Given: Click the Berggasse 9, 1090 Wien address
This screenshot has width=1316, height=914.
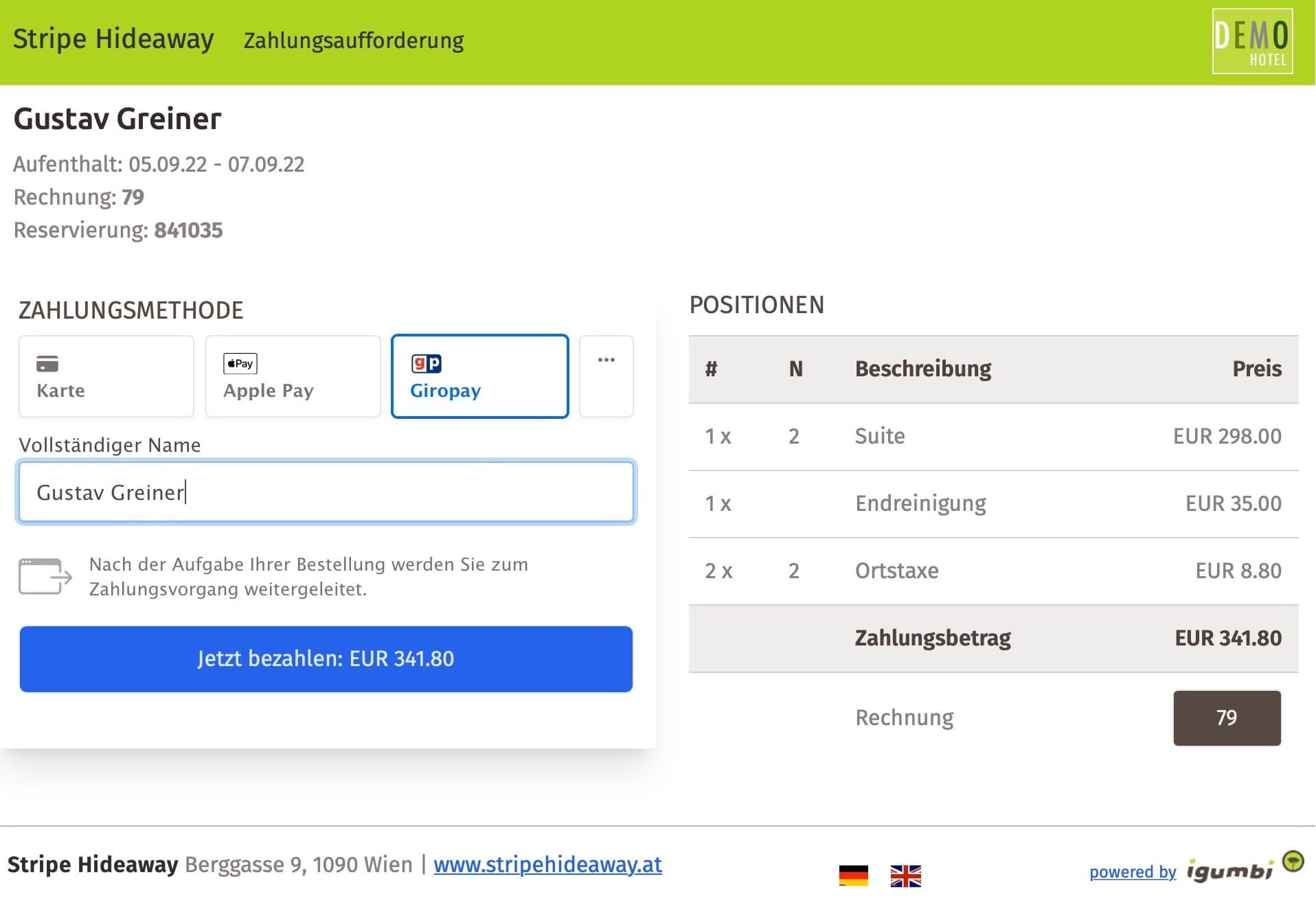Looking at the screenshot, I should [x=299, y=864].
